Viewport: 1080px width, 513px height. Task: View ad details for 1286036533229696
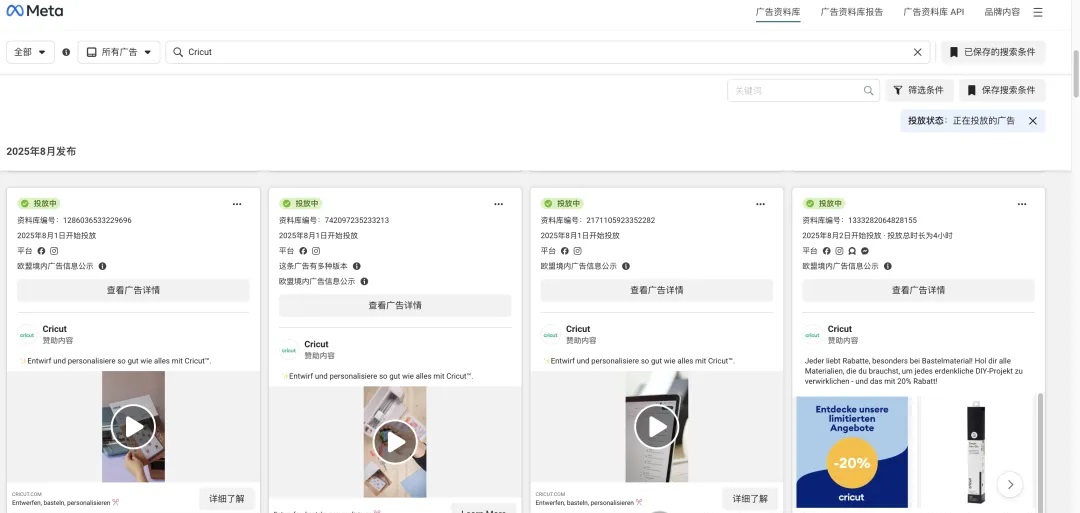pos(133,290)
